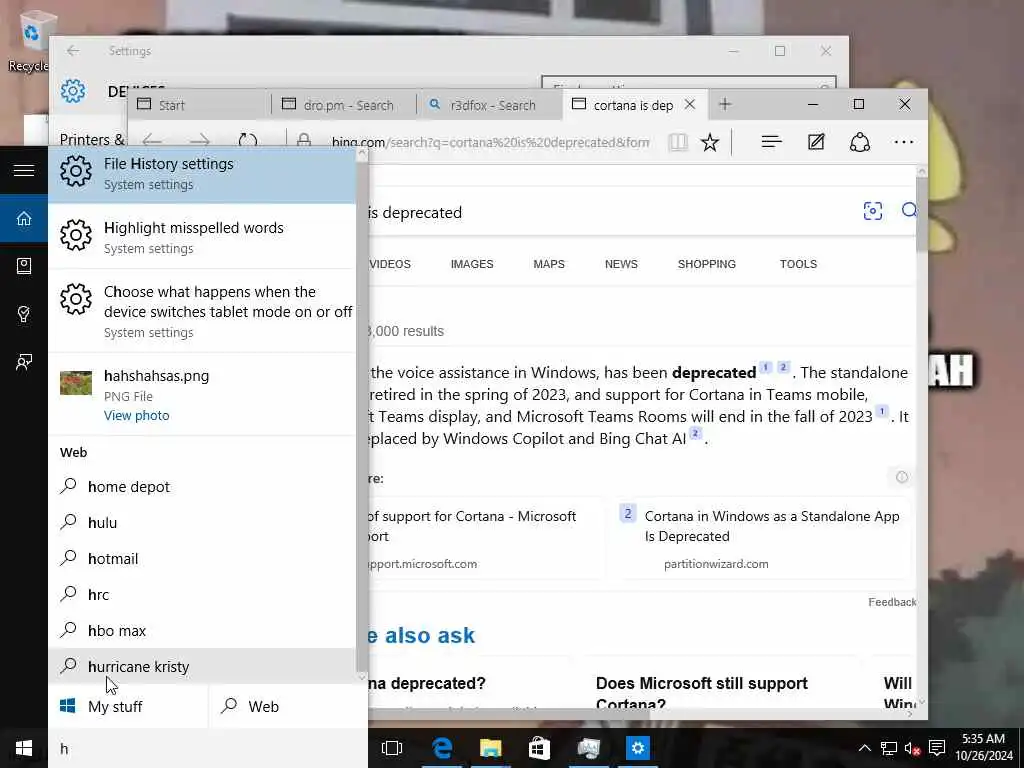Open the Bing TOOLS menu
The width and height of the screenshot is (1024, 768).
pyautogui.click(x=798, y=264)
